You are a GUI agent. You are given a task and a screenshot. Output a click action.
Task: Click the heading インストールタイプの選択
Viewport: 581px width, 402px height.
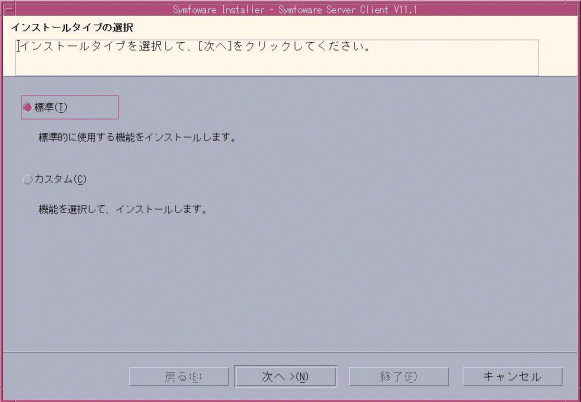[x=72, y=28]
